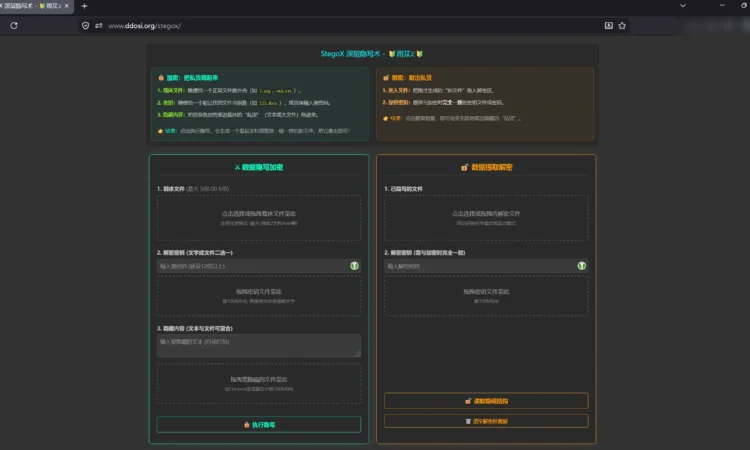Reload the page with the refresh icon
This screenshot has width=750, height=450.
coord(14,25)
